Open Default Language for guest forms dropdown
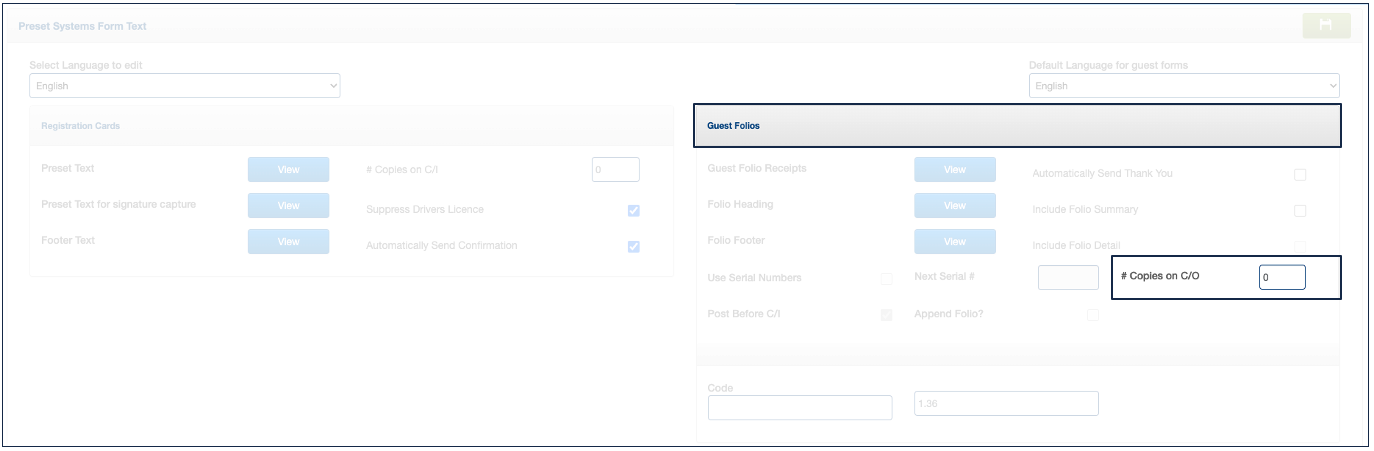This screenshot has width=1374, height=451. [x=1183, y=86]
